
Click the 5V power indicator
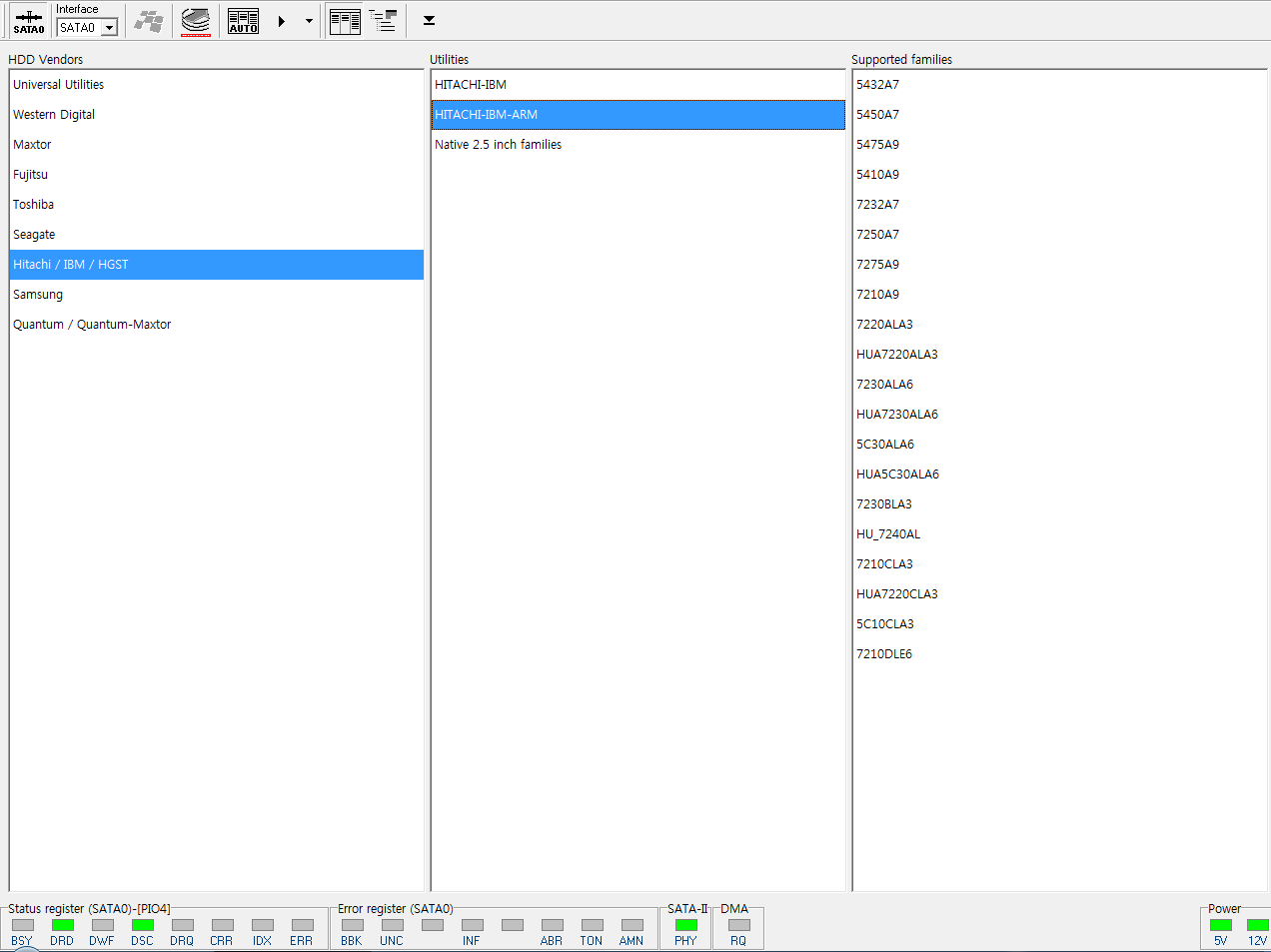click(x=1220, y=925)
